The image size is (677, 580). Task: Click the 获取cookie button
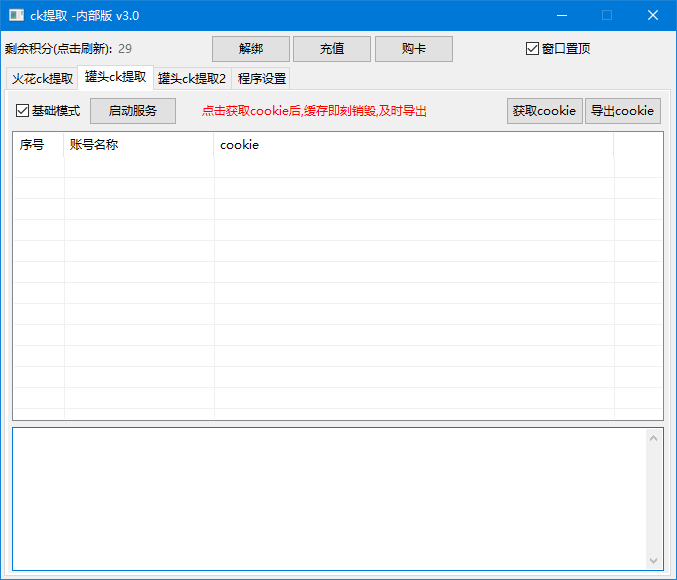[x=544, y=111]
